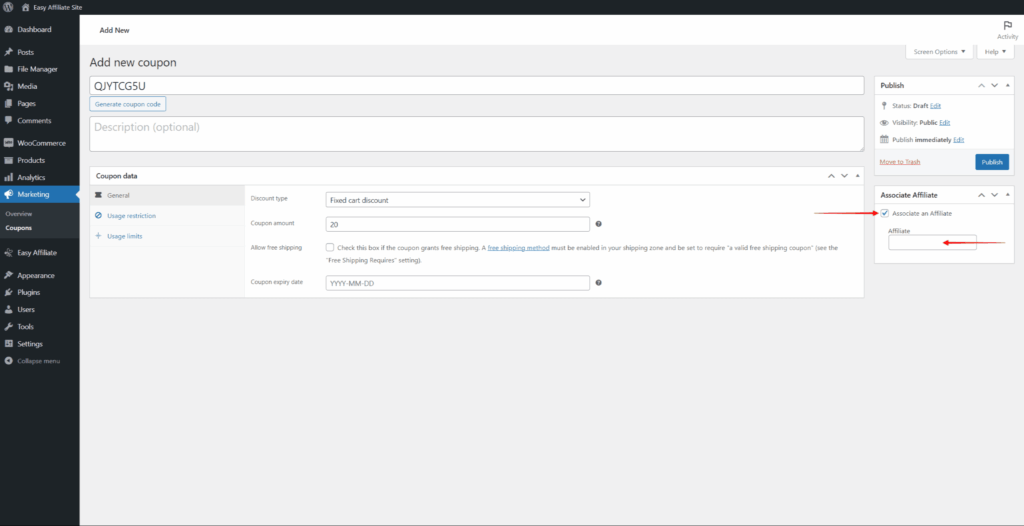Click help tooltip next to Coupon expiry date
This screenshot has width=1024, height=526.
click(598, 283)
